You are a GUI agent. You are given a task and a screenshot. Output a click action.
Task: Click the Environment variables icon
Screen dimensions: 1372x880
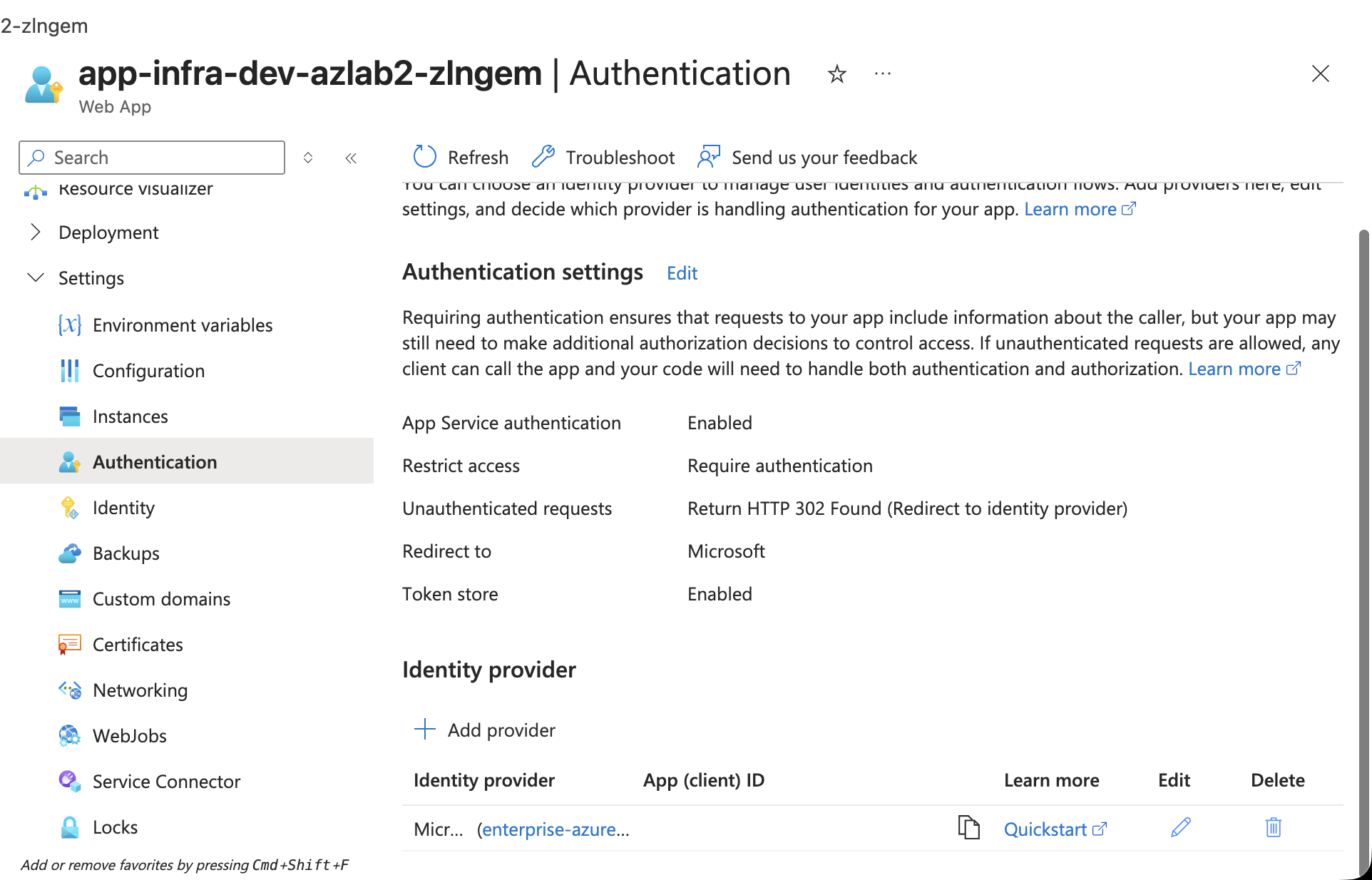coord(69,325)
